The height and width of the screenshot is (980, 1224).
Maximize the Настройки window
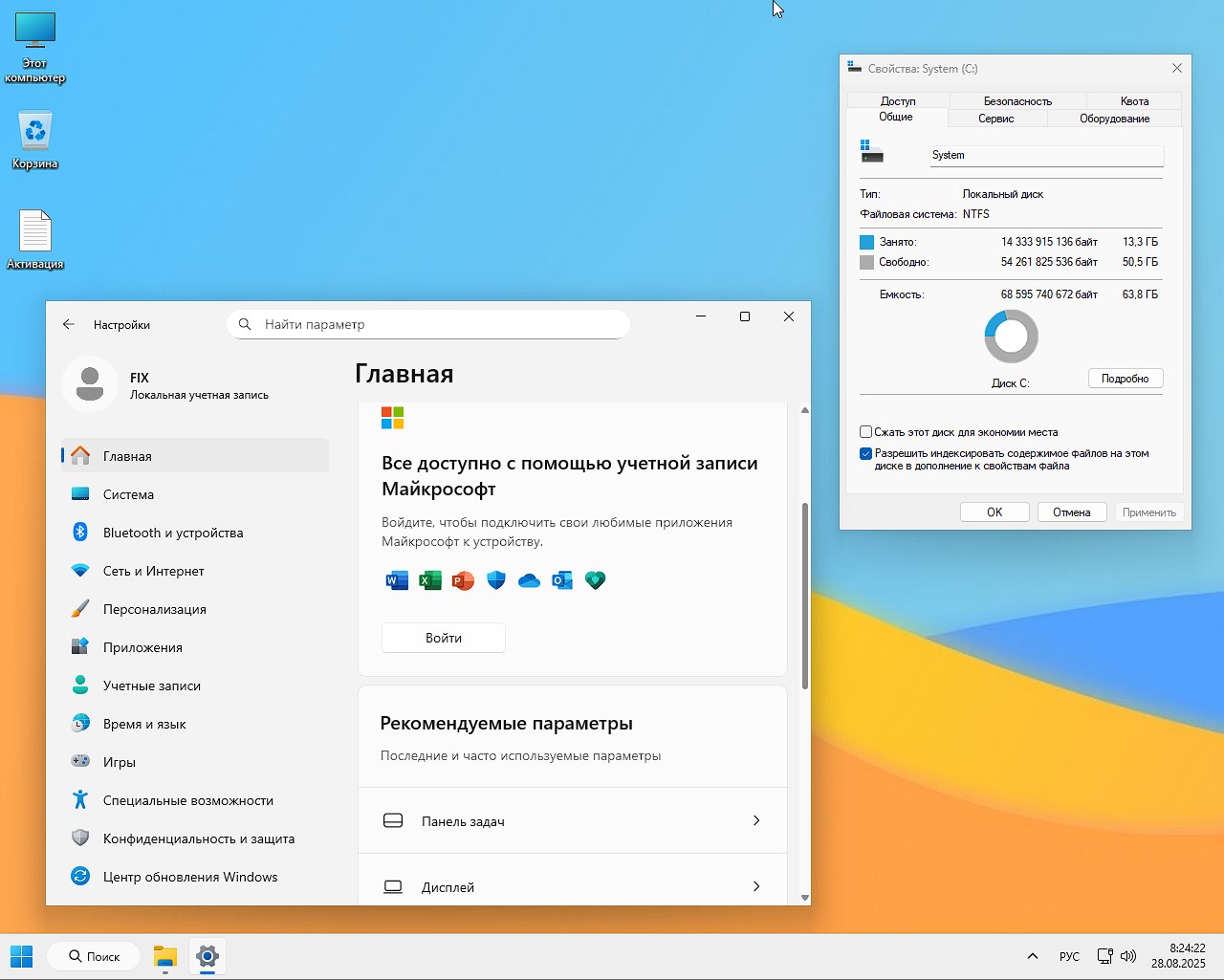745,316
